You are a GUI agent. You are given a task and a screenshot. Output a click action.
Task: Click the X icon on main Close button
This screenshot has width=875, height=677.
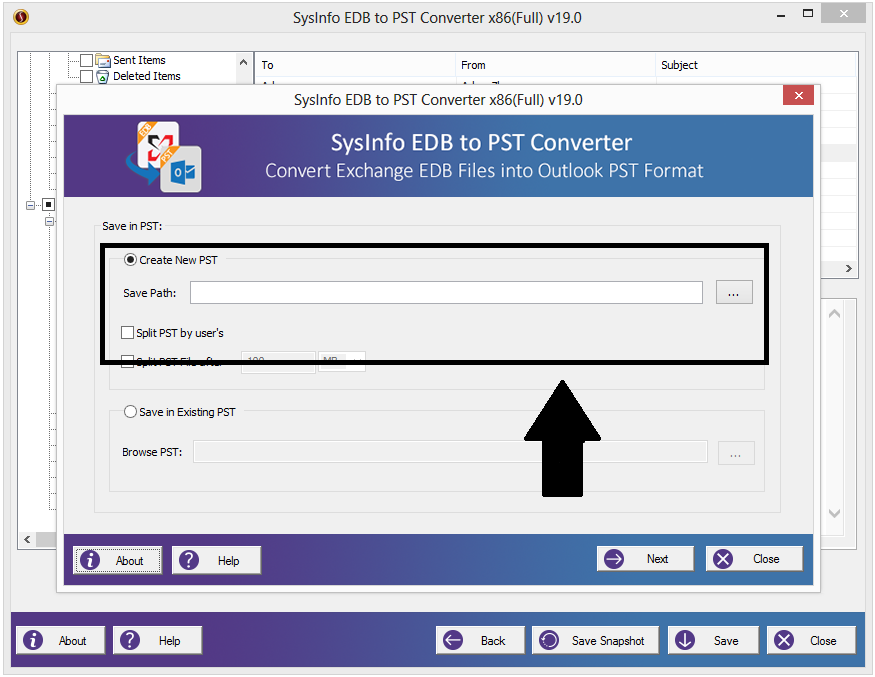tap(784, 640)
